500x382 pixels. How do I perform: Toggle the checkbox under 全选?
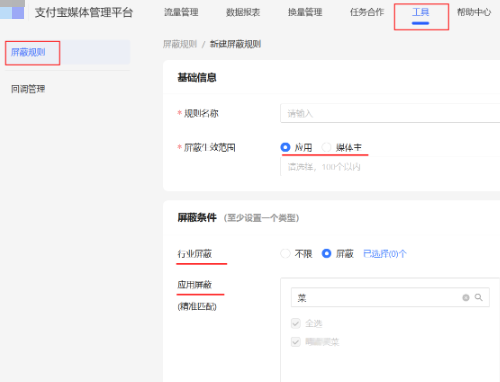(x=296, y=342)
